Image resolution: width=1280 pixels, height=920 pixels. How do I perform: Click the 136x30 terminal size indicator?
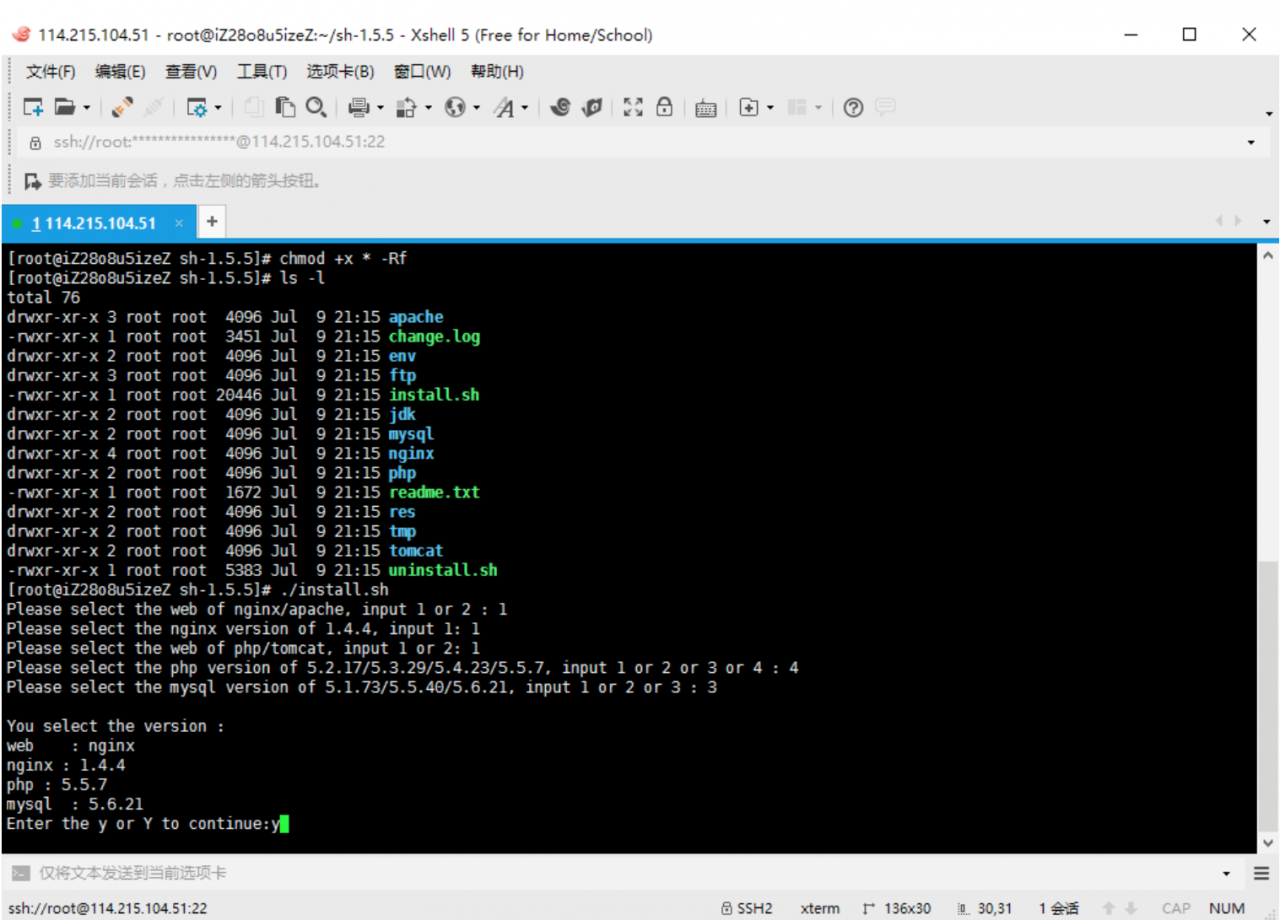click(897, 908)
